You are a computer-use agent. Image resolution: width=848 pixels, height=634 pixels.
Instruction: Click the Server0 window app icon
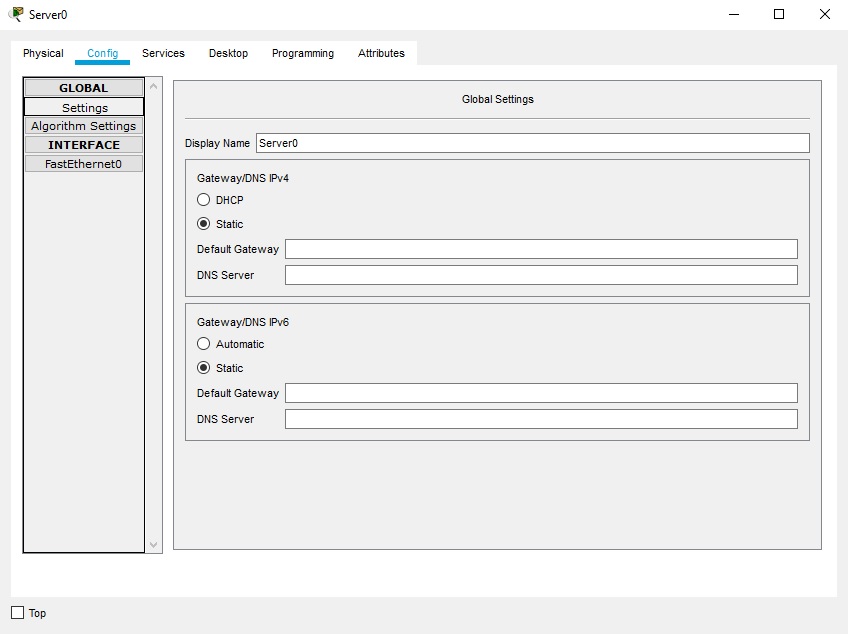[16, 14]
